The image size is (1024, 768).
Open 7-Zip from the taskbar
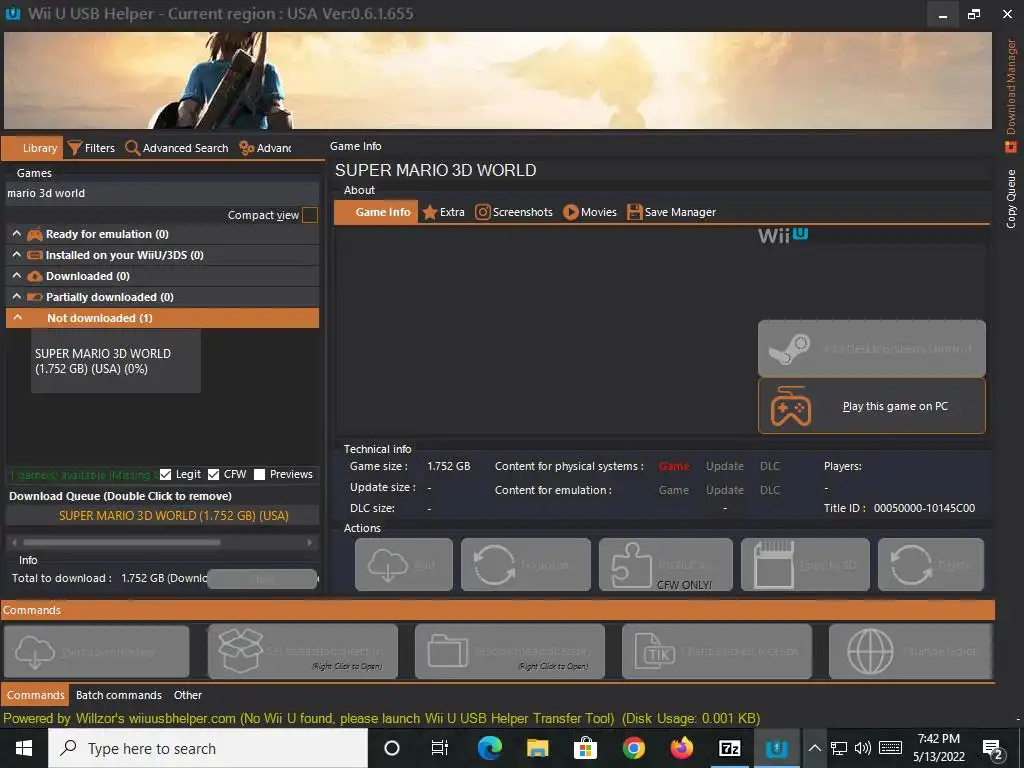(729, 748)
